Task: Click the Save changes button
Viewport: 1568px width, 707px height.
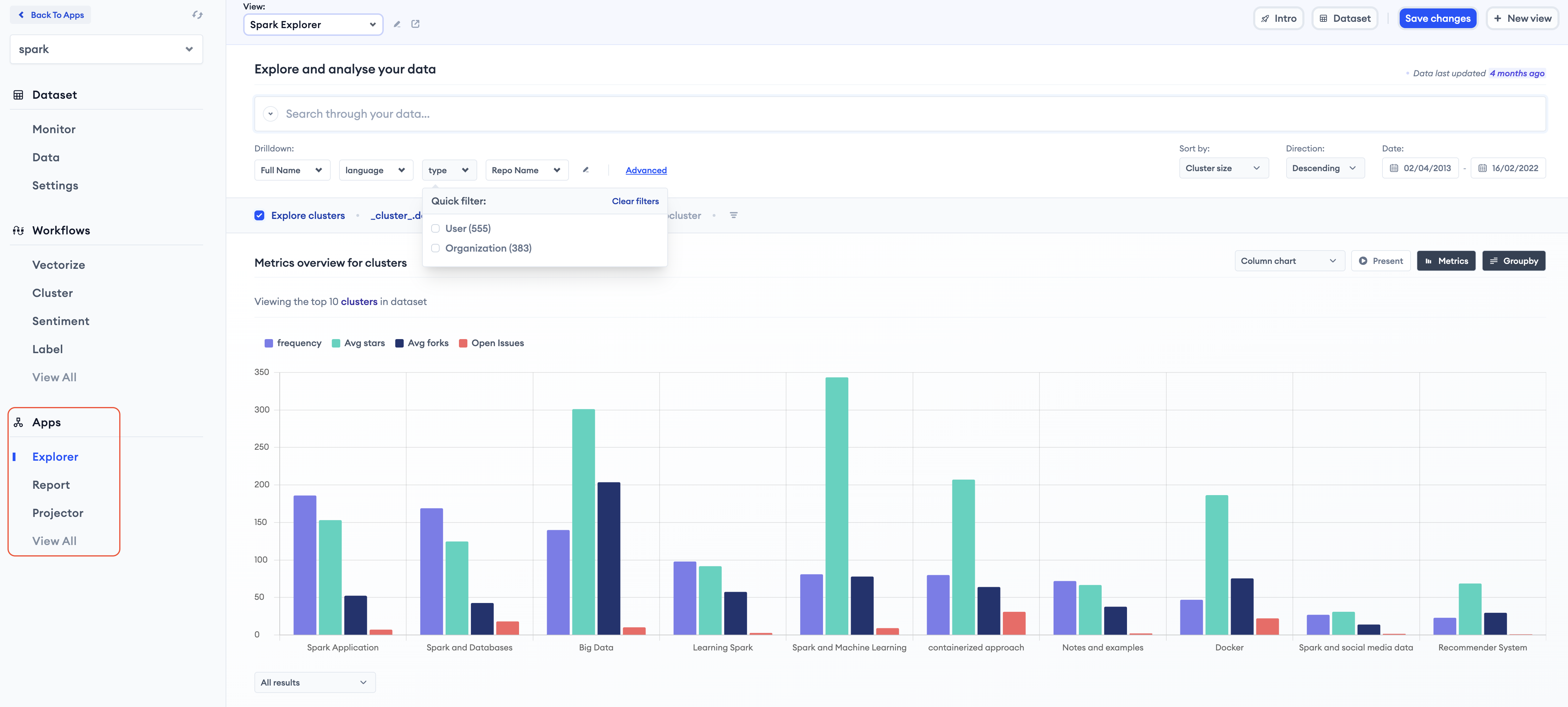Action: [1437, 18]
